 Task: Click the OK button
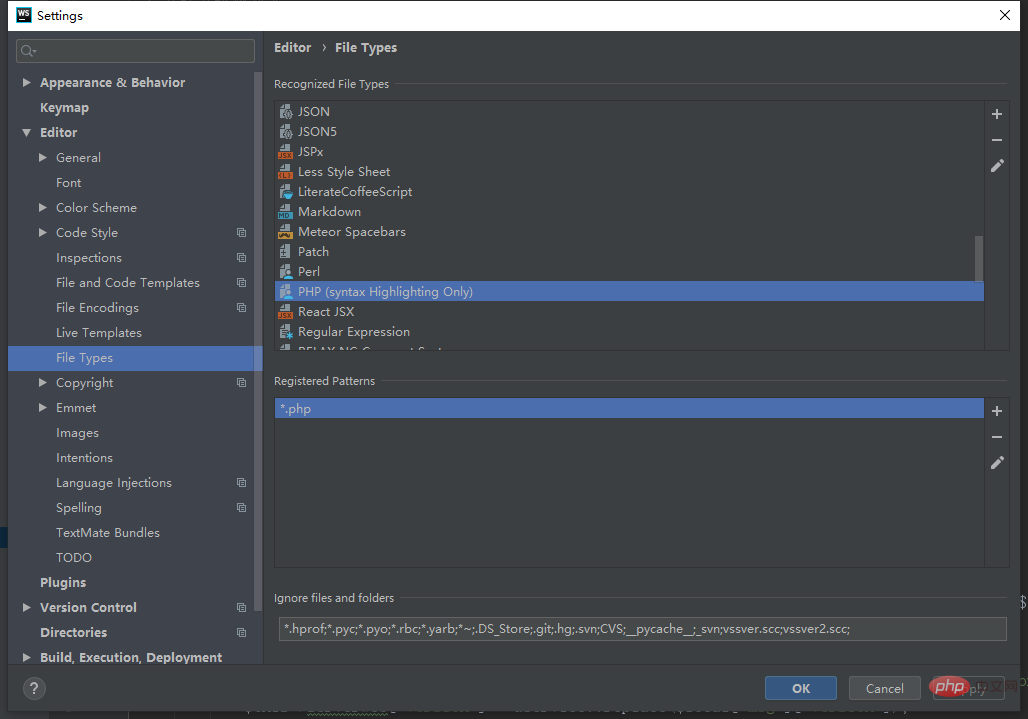point(801,688)
